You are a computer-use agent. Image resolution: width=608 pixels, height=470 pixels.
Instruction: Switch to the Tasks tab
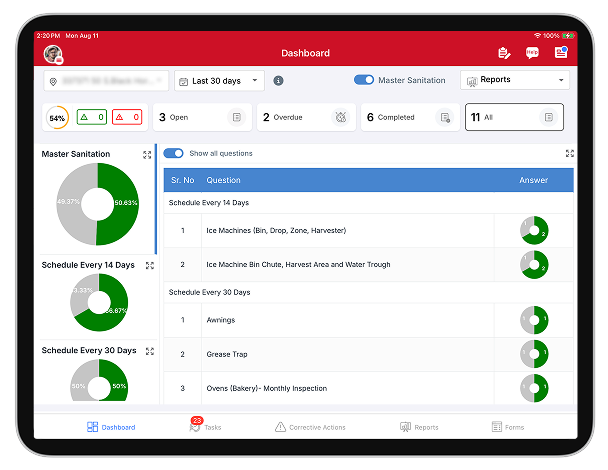(205, 427)
